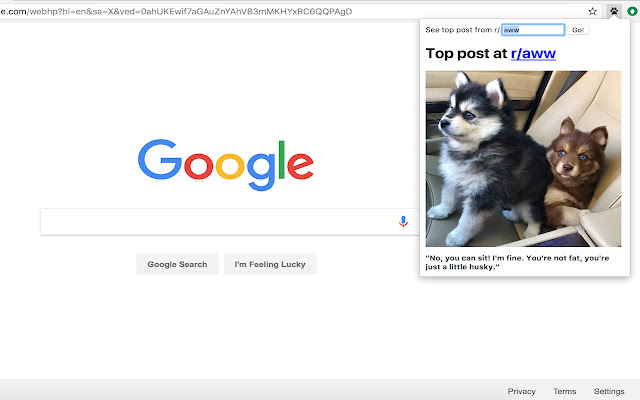Open the Settings footer link
Image resolution: width=640 pixels, height=400 pixels.
click(x=609, y=391)
